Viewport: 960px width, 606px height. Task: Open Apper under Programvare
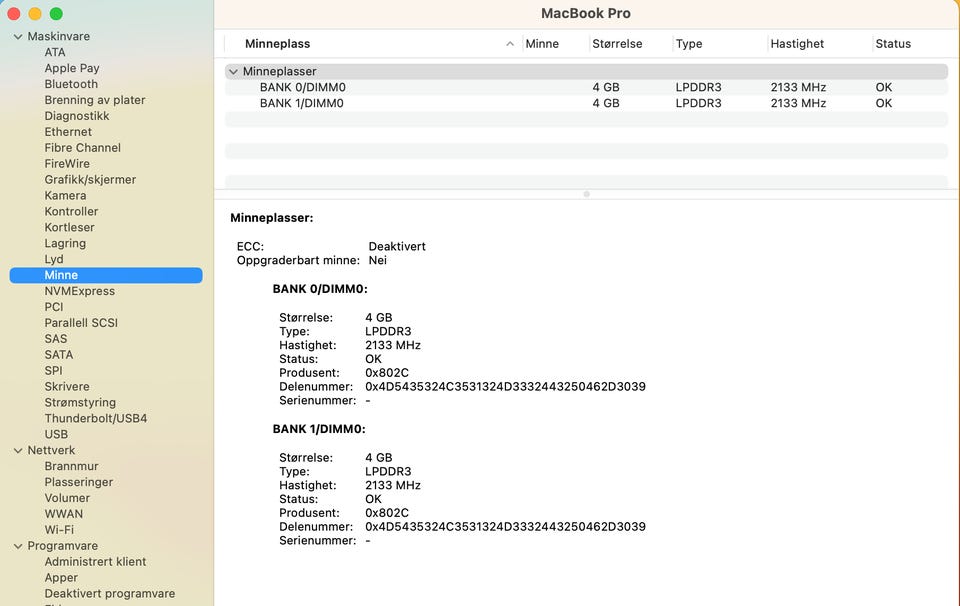(x=61, y=578)
